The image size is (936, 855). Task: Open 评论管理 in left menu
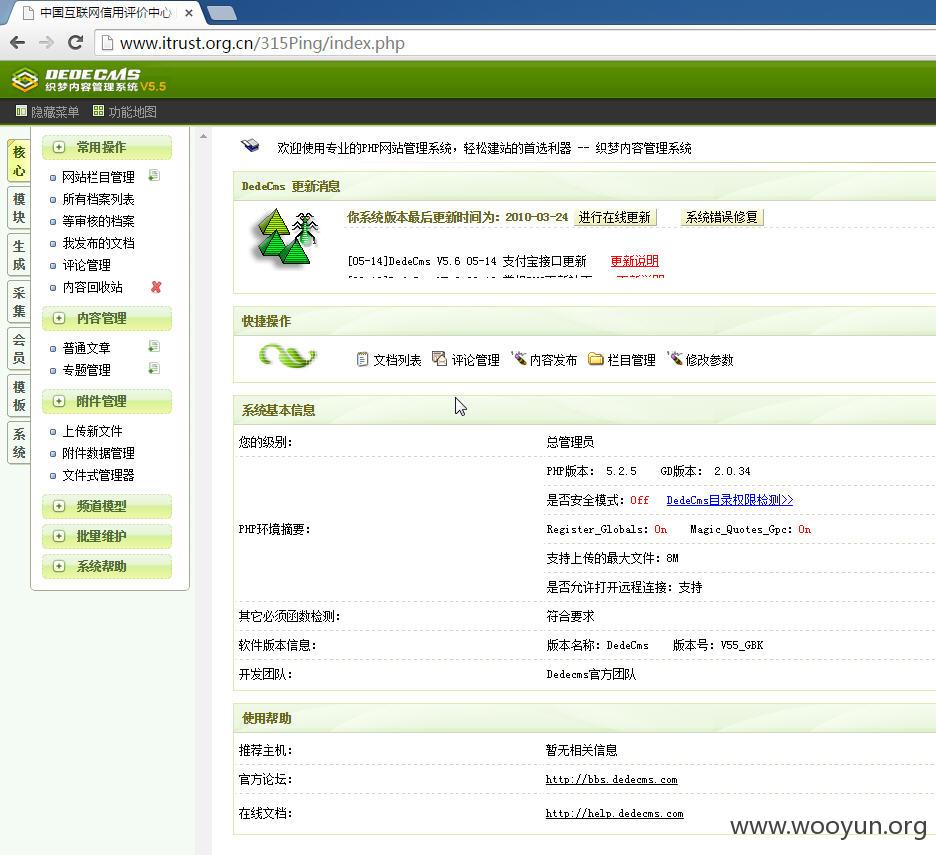[x=87, y=265]
